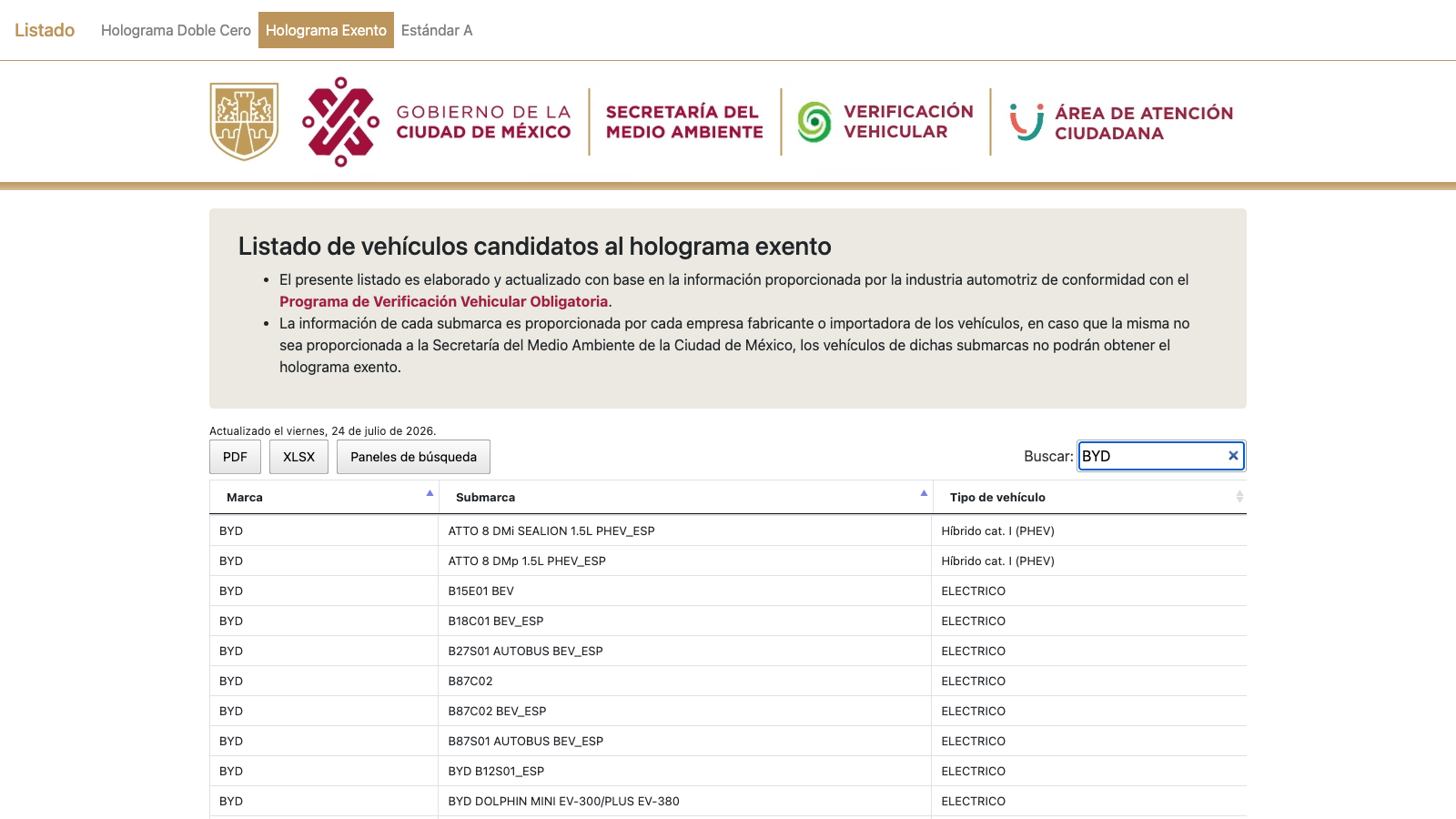The width and height of the screenshot is (1456, 819).
Task: Click the BYD marca cell in the B18C01 BEV_ESP row
Action: coord(324,621)
